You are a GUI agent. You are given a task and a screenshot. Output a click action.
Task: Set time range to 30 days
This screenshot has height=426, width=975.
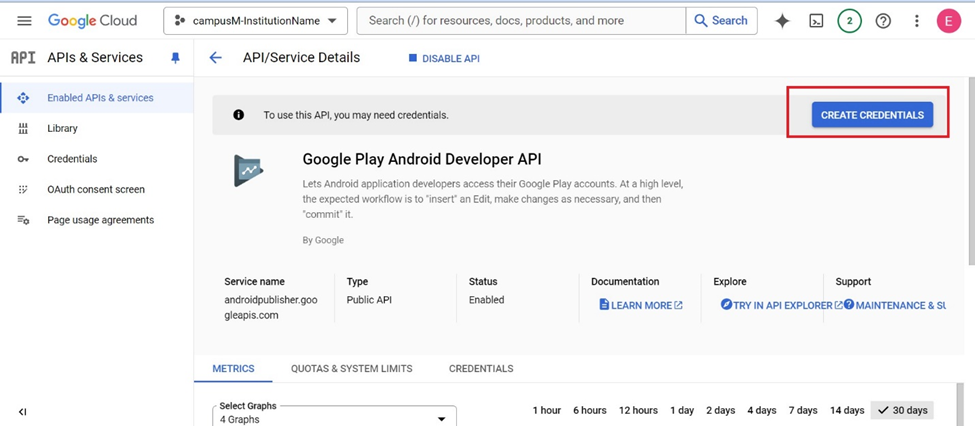tap(902, 410)
